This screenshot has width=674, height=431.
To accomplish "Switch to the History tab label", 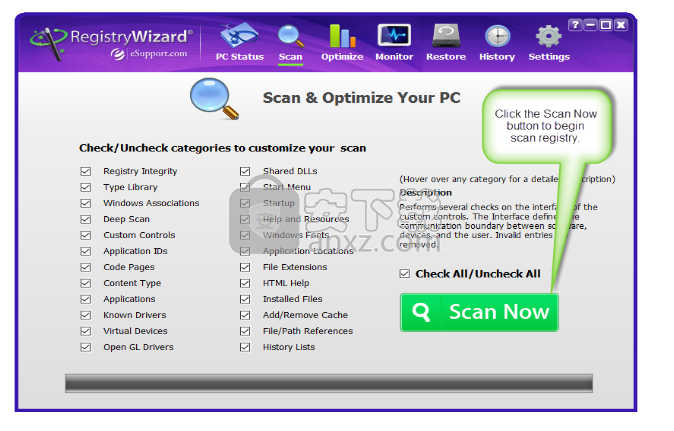I will (497, 57).
